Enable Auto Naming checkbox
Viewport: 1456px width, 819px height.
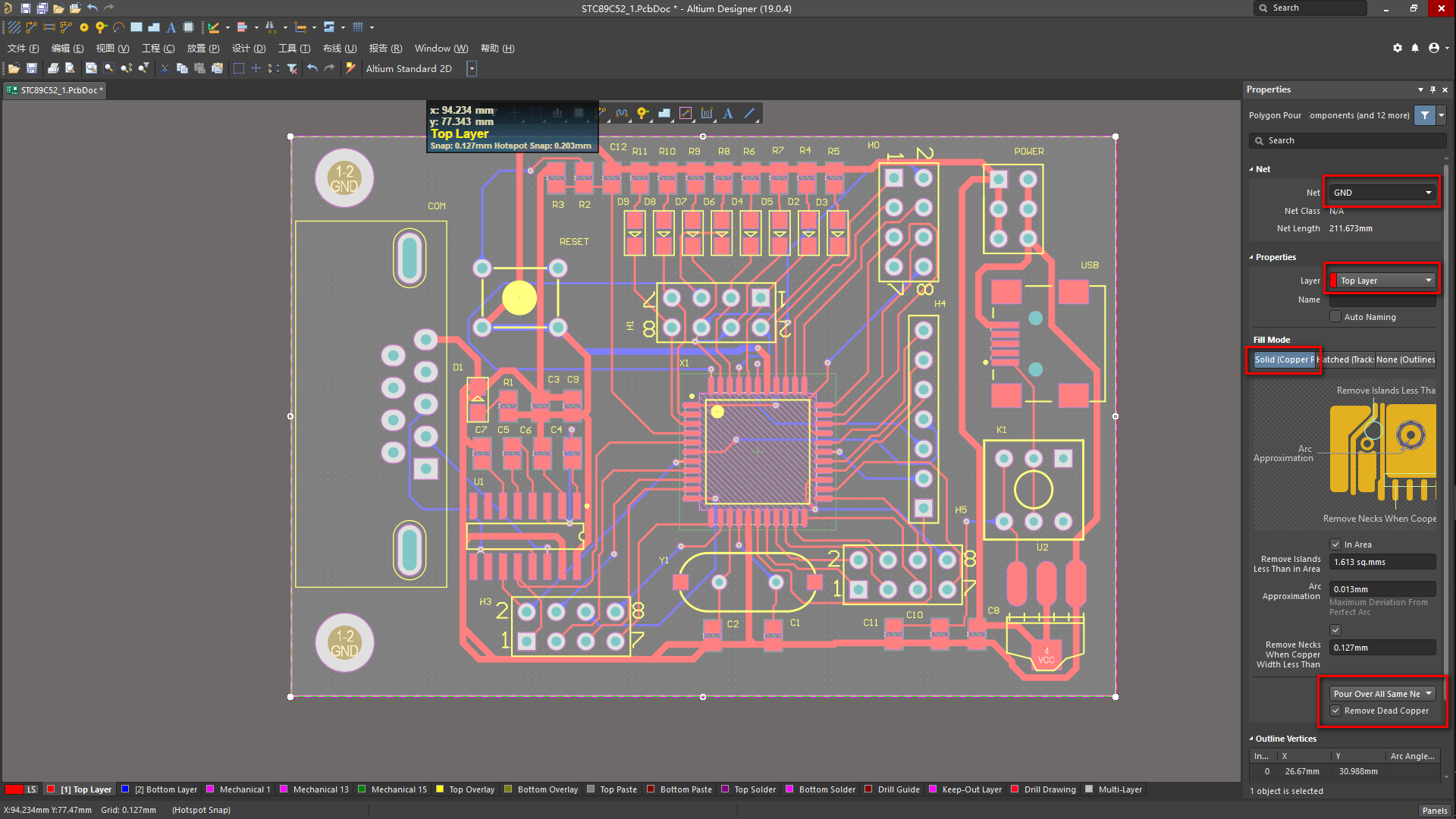tap(1334, 316)
